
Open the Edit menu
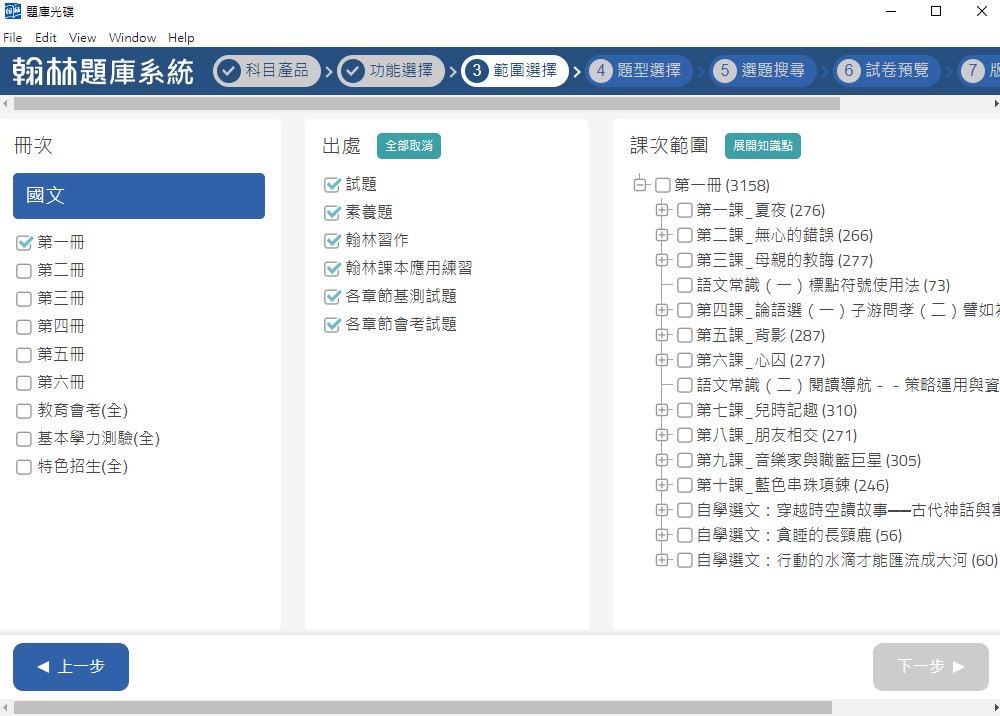46,38
